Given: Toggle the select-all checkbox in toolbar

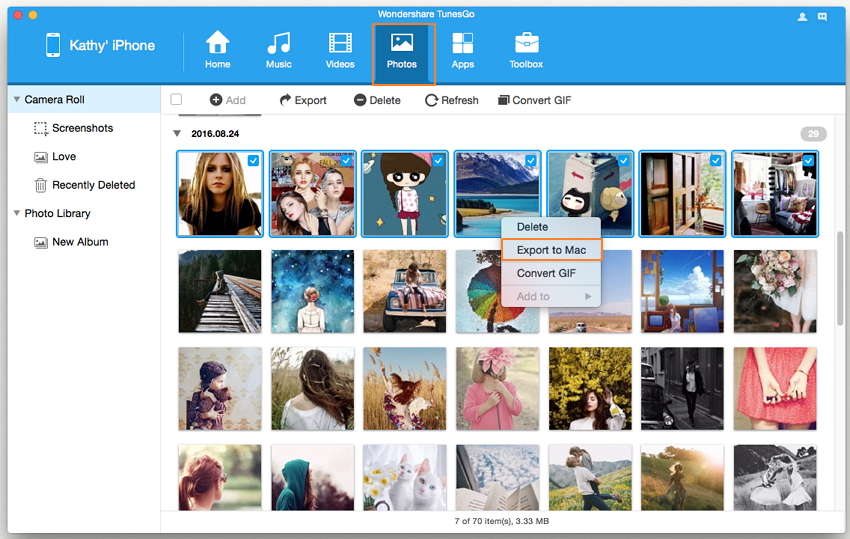Looking at the screenshot, I should click(177, 100).
